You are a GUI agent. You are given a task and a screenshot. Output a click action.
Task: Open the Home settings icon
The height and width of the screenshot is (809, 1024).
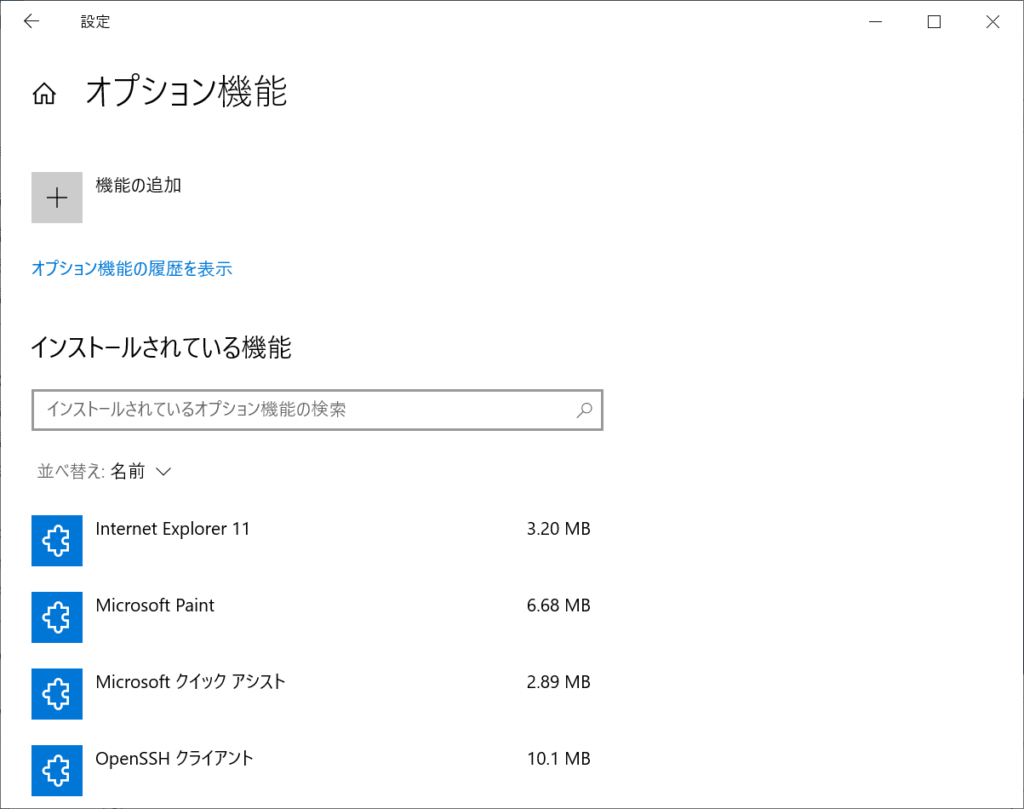(x=44, y=93)
